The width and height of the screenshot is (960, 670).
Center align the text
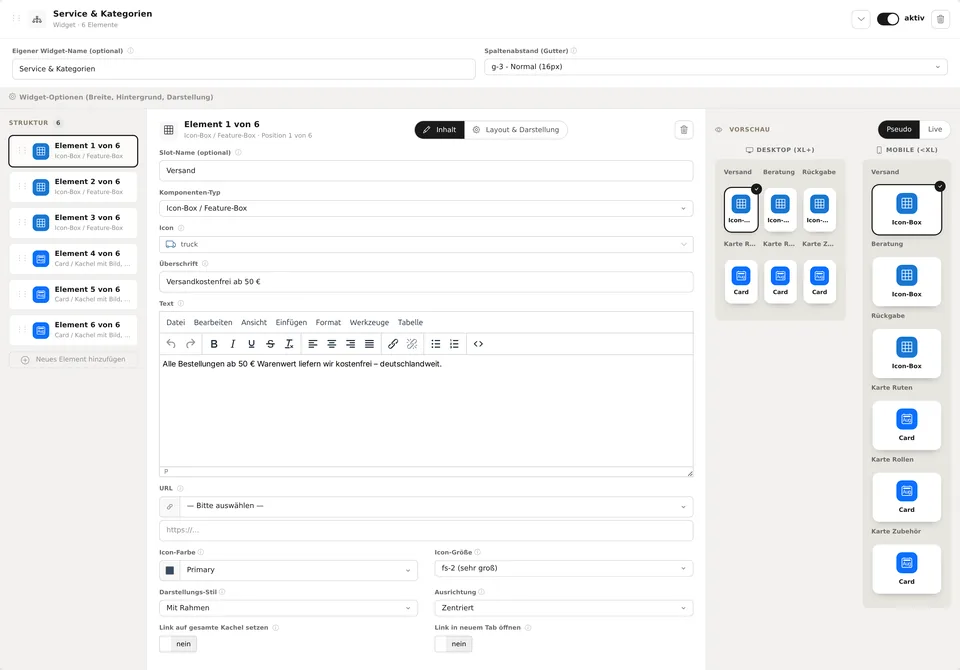click(332, 344)
